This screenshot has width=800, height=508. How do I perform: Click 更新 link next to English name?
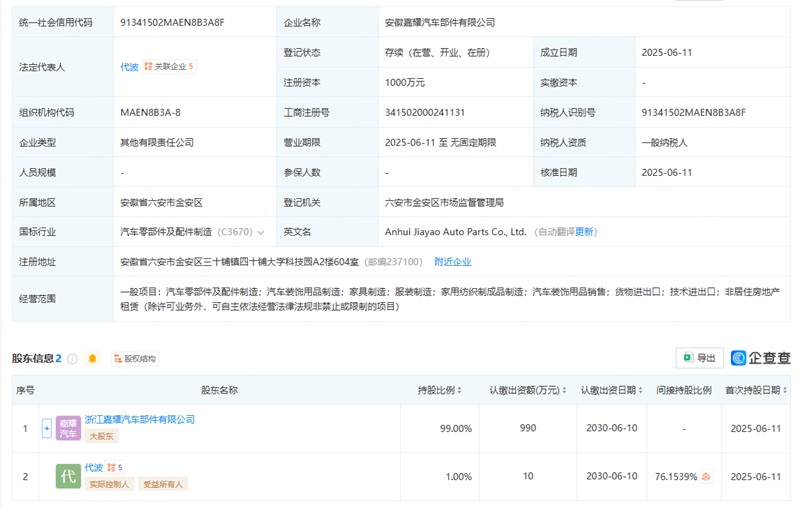click(x=584, y=232)
